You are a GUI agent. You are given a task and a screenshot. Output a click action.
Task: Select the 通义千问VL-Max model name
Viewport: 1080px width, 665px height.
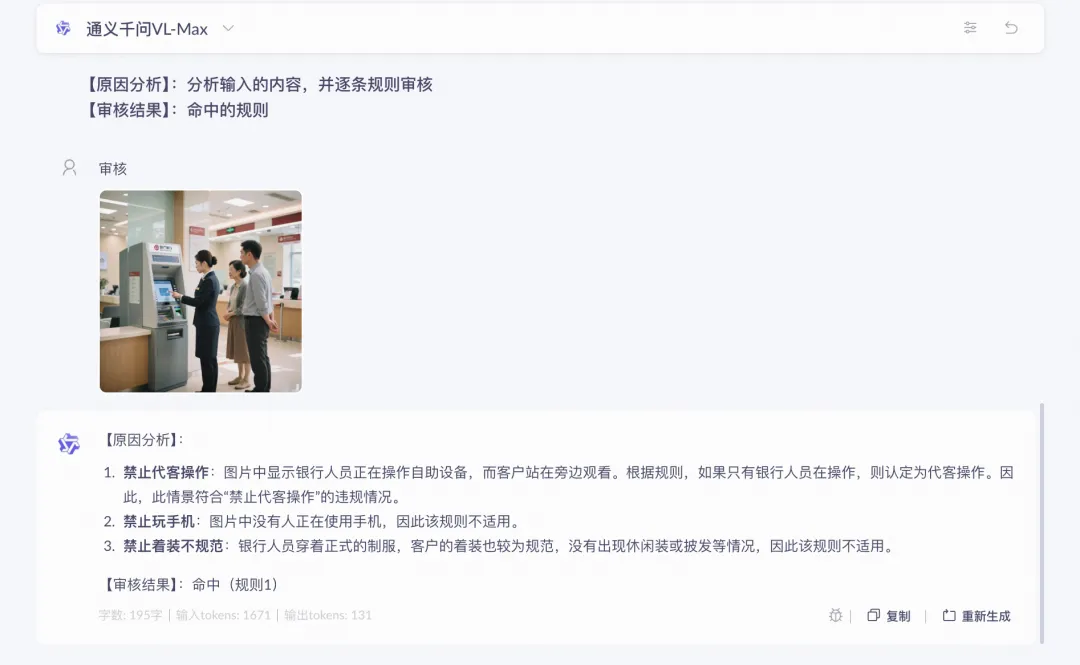click(x=147, y=29)
